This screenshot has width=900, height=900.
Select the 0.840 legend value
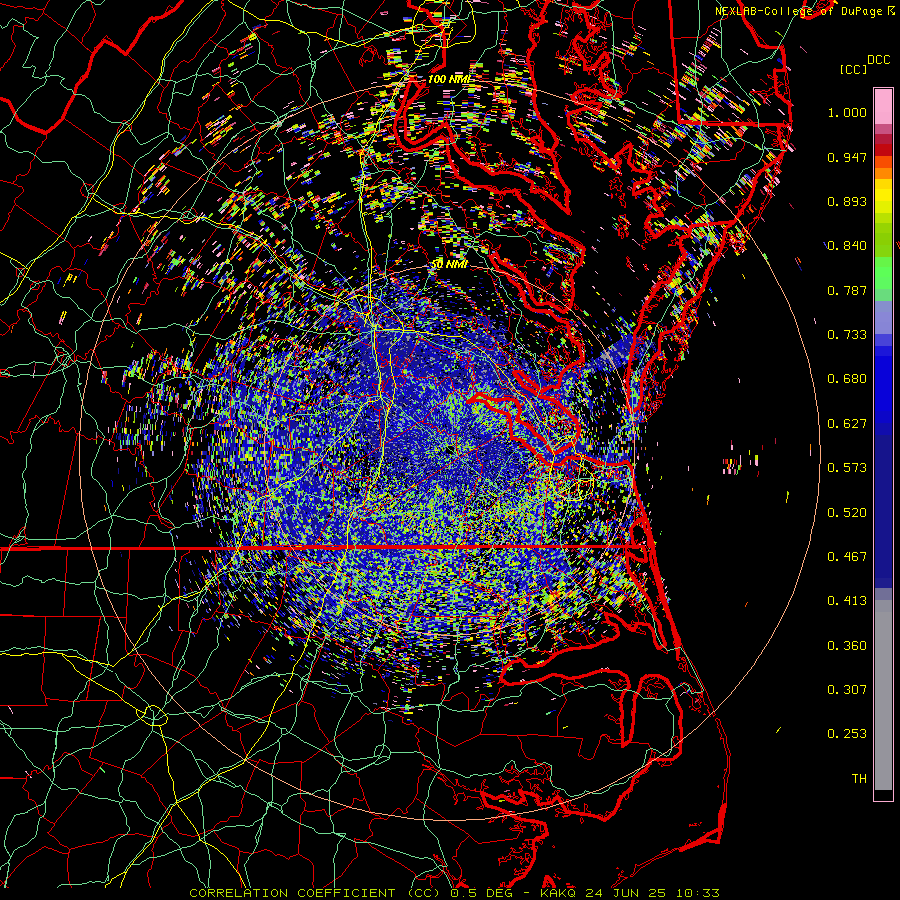pyautogui.click(x=847, y=246)
